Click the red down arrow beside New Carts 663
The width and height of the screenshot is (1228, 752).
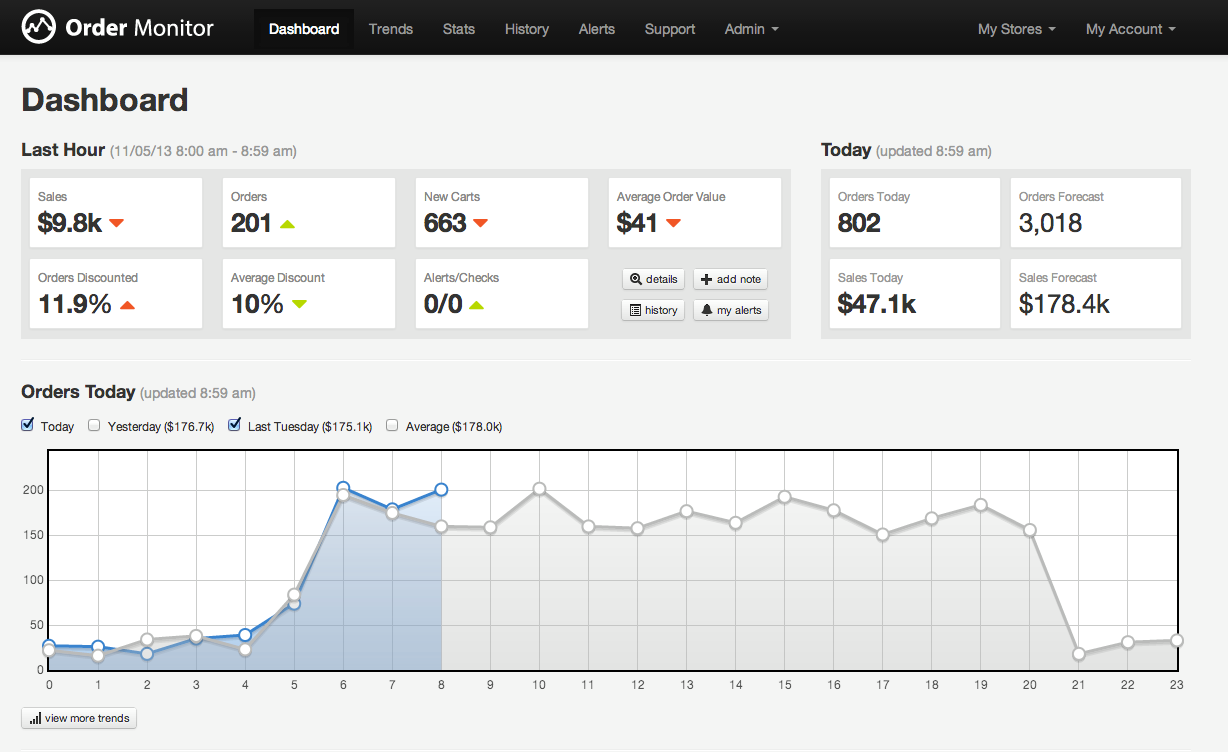(480, 223)
